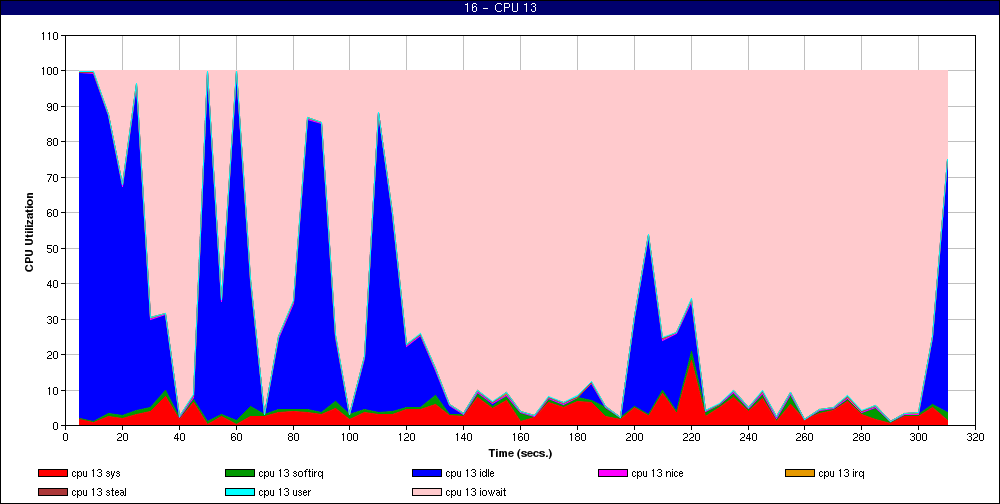Screen dimensions: 1000x504
Task: Select the "cpu 13 sys" legend label
Action: (x=104, y=473)
